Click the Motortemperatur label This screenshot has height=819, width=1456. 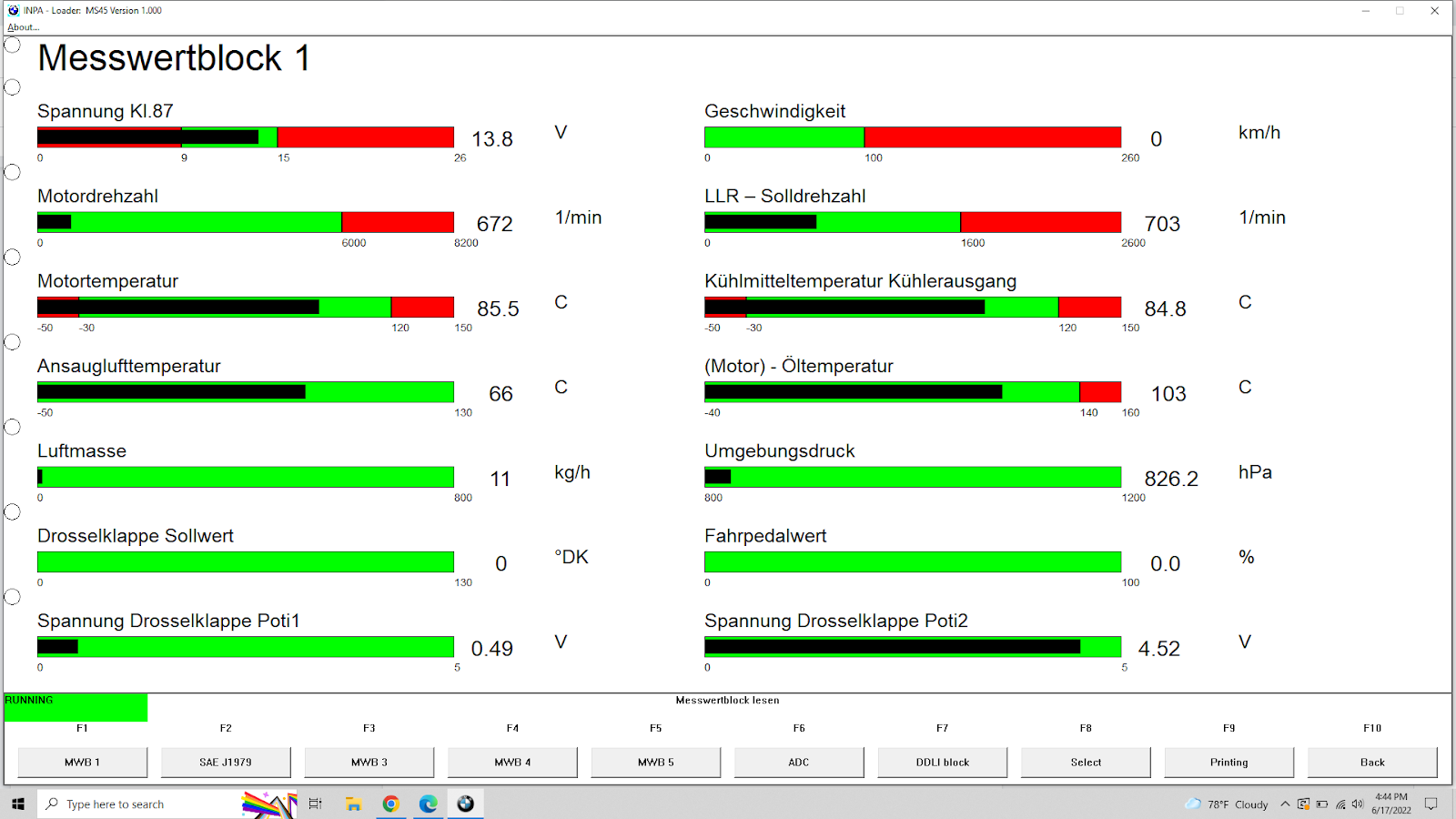[107, 281]
